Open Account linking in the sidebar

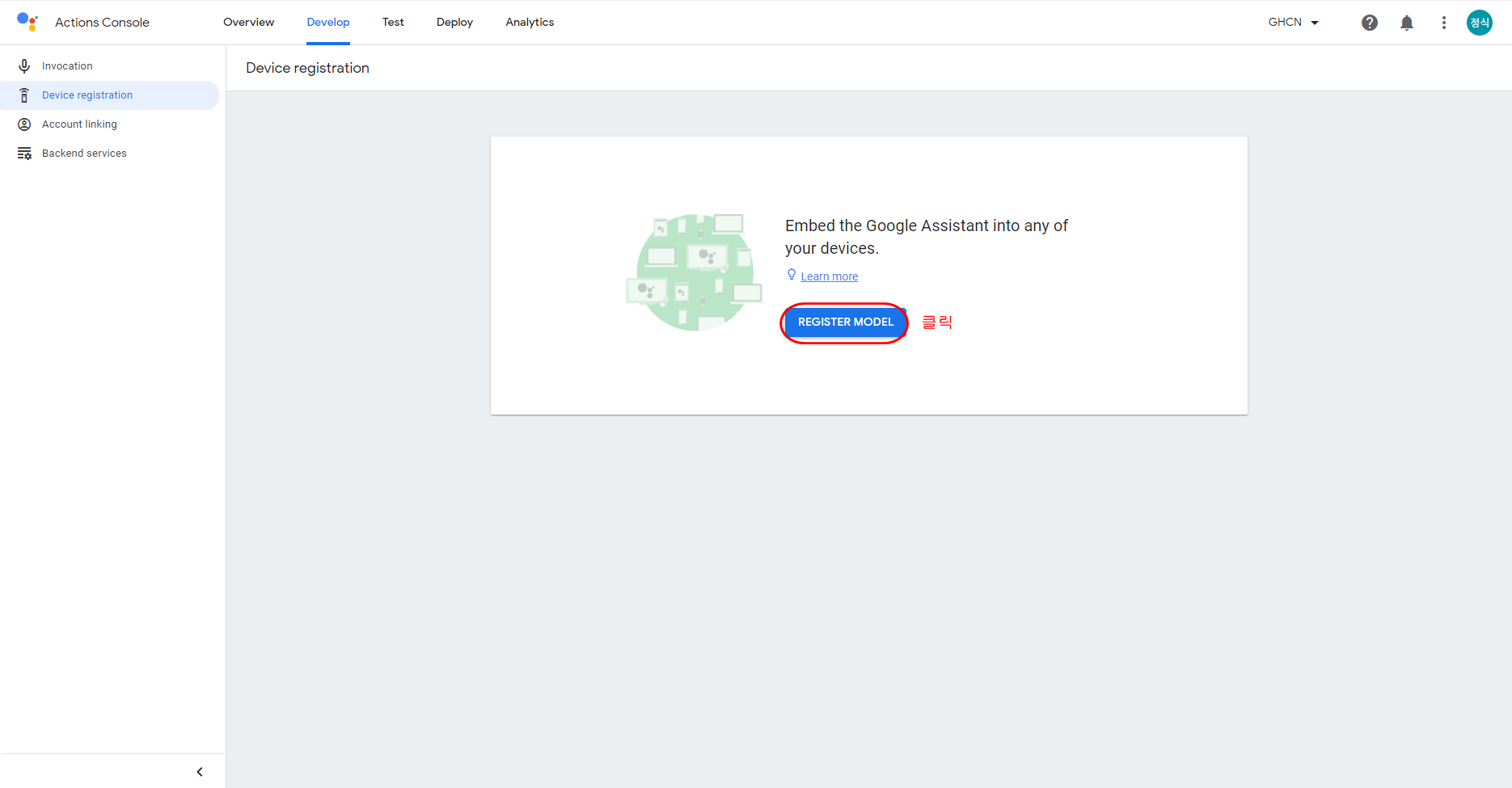click(109, 124)
